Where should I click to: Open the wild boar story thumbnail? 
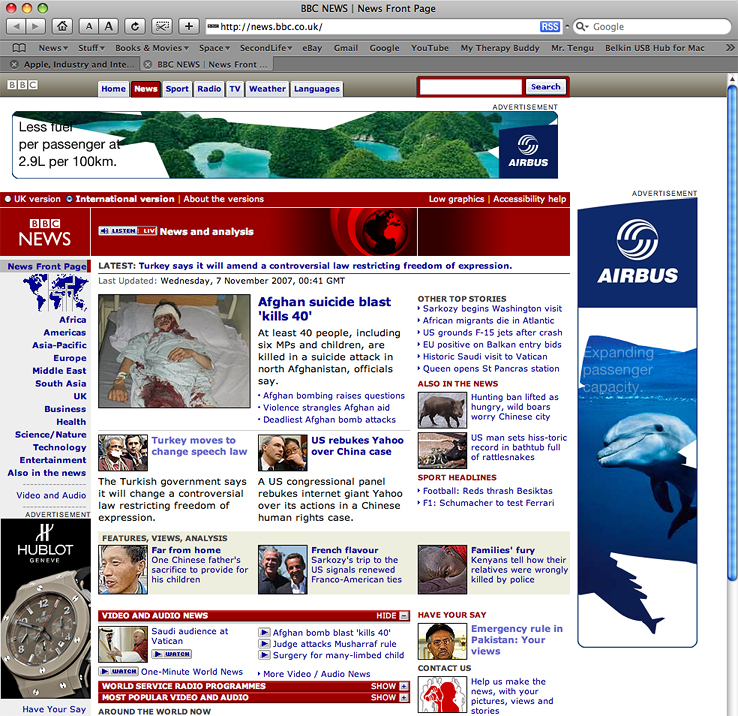pos(442,410)
